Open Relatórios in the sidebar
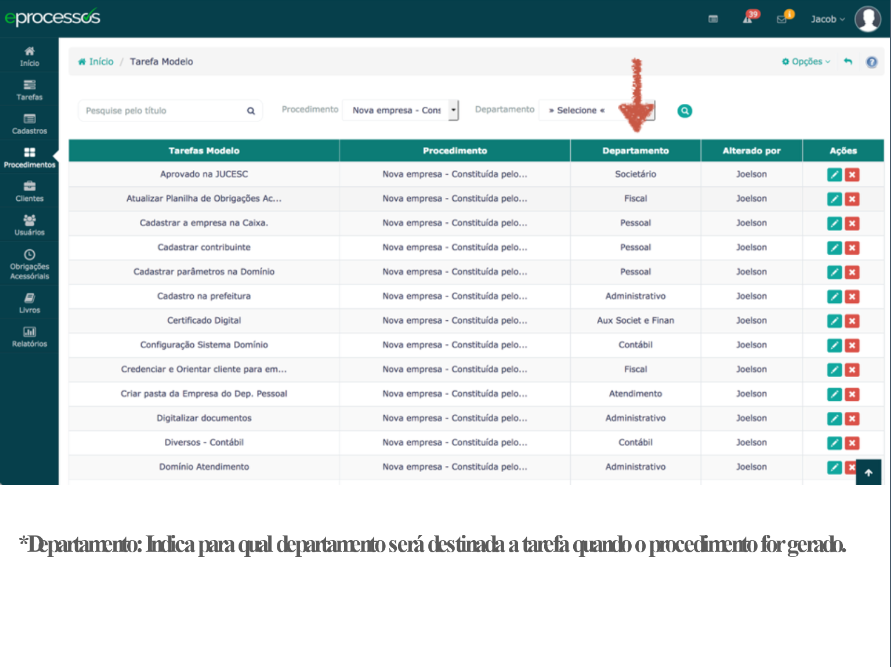This screenshot has height=667, width=891. tap(29, 337)
